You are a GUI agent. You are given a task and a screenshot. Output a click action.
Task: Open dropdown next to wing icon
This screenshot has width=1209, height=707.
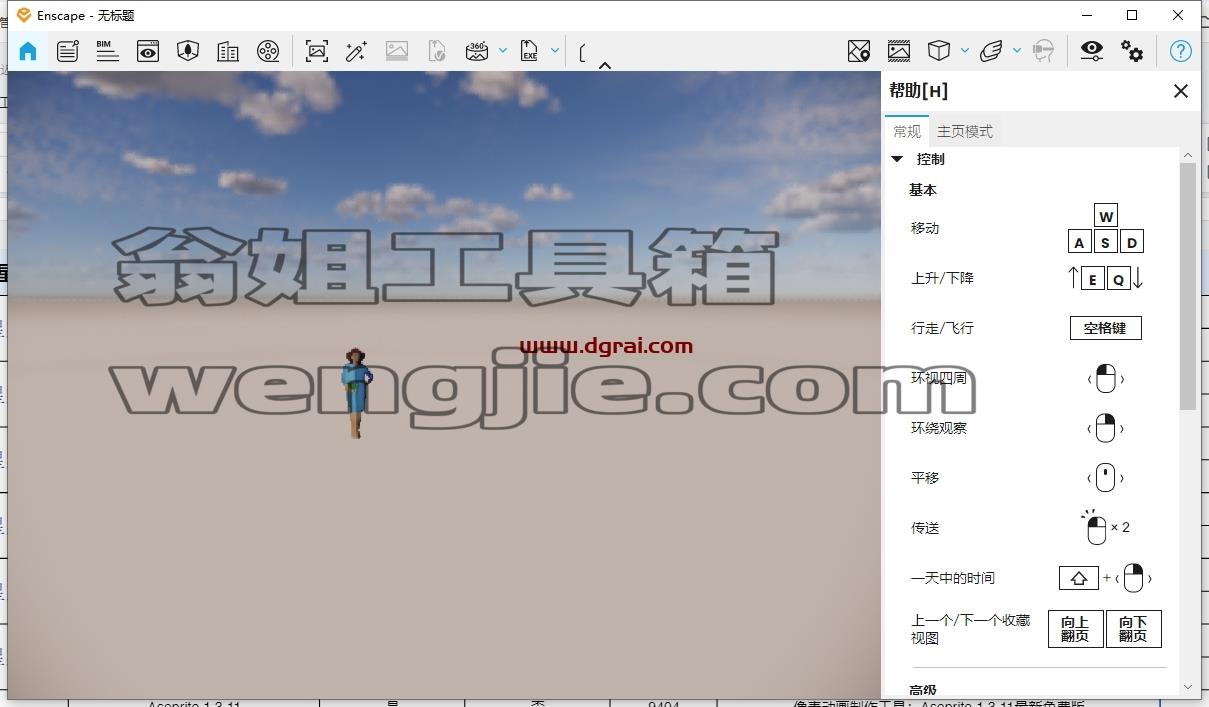point(1017,50)
